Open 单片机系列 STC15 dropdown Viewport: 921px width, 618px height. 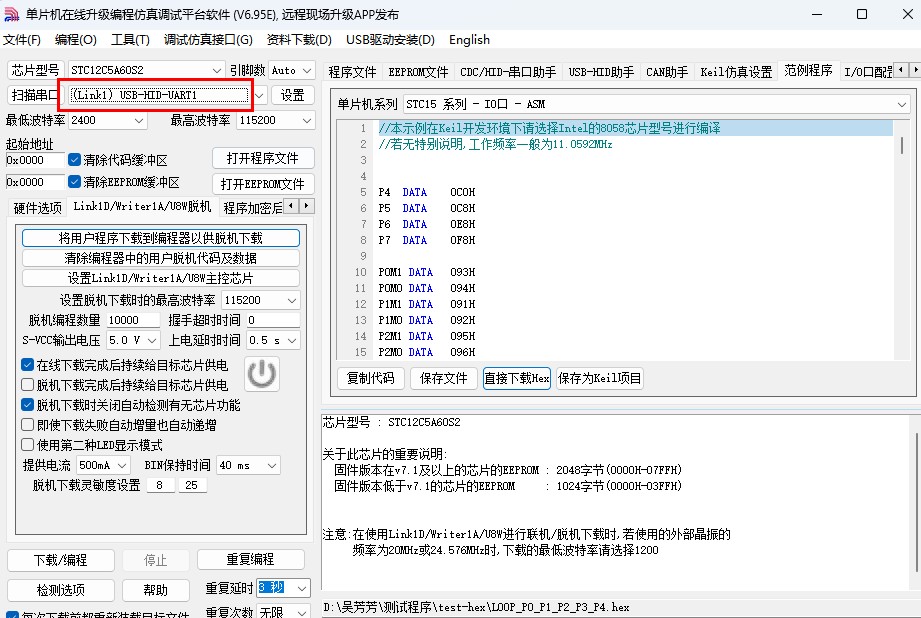click(x=657, y=104)
